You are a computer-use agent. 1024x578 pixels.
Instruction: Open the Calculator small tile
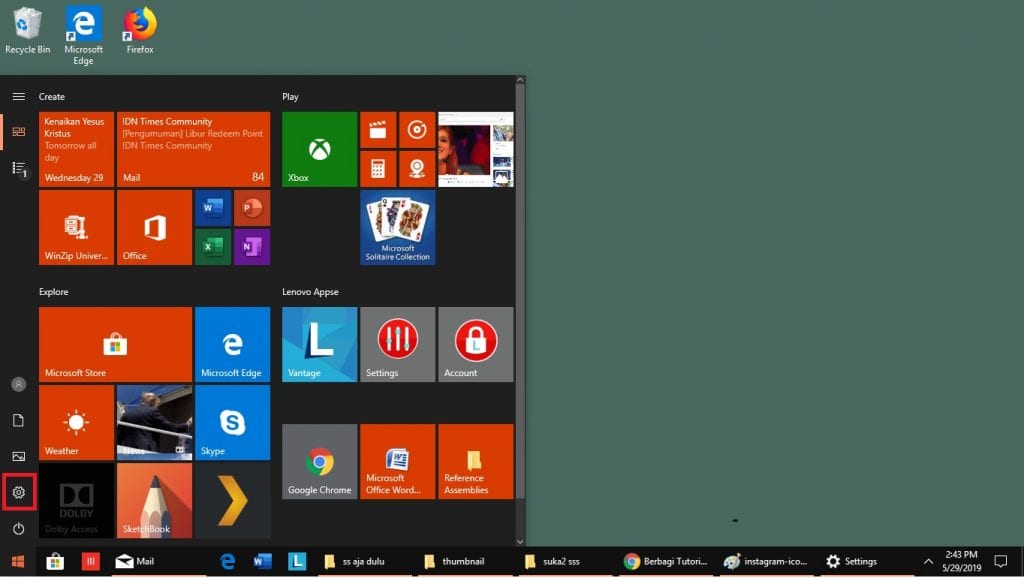tap(378, 169)
